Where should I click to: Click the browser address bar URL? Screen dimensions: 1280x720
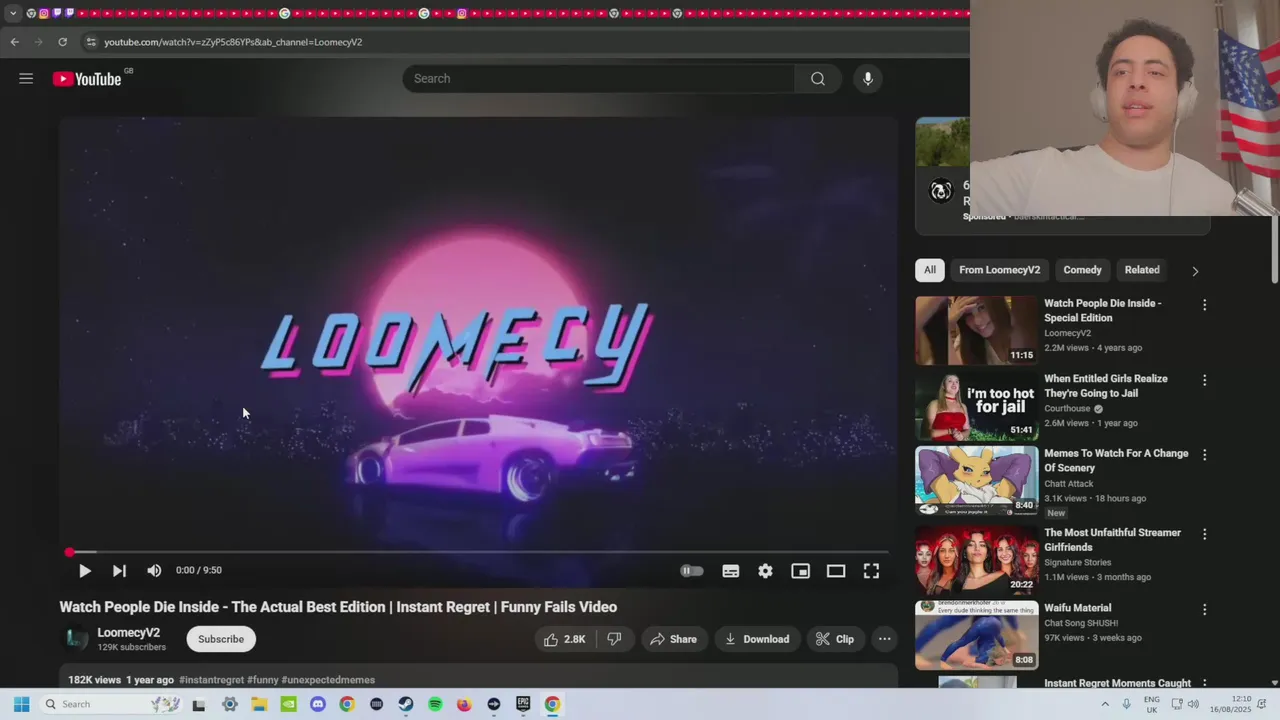click(x=233, y=42)
